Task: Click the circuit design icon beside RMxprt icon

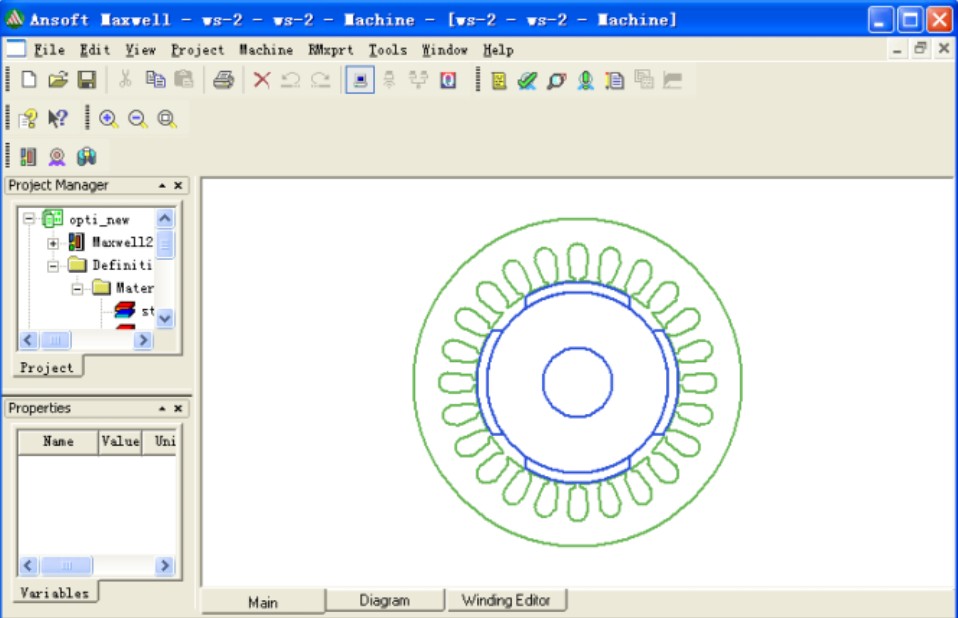Action: point(86,157)
